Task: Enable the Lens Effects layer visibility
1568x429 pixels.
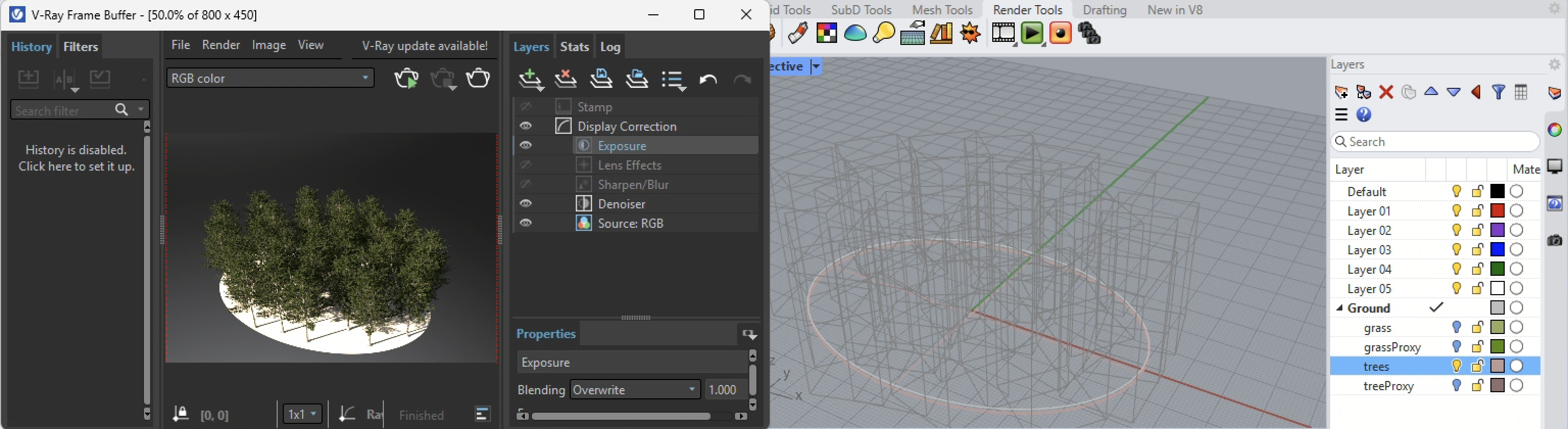Action: pos(526,165)
